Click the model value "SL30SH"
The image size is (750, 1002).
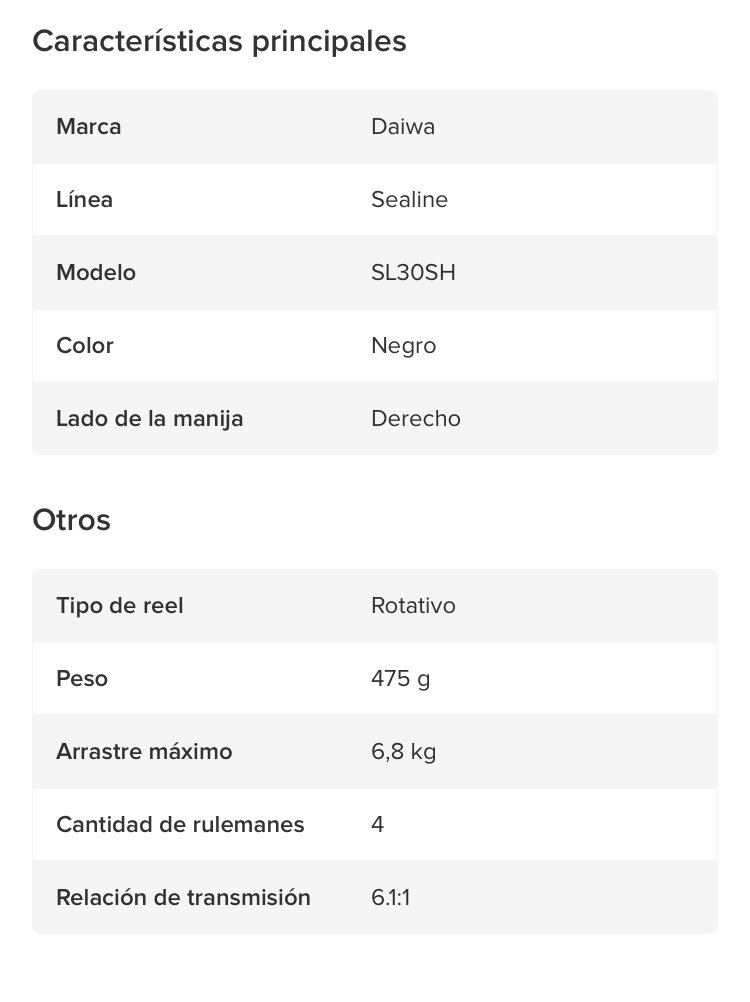[413, 273]
